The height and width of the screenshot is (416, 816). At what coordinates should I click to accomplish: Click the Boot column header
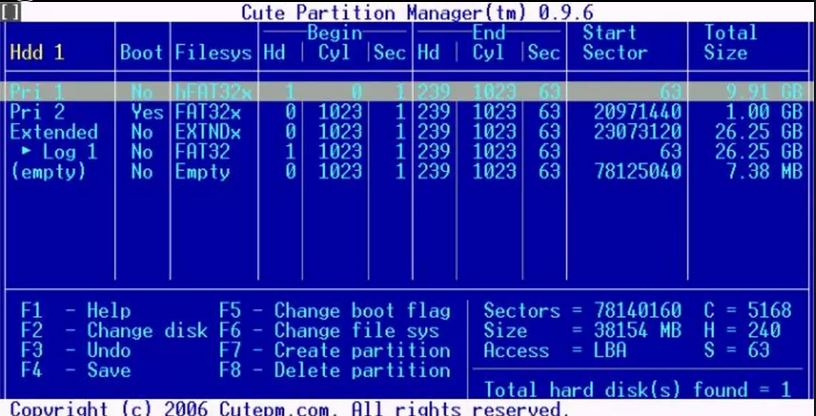click(142, 52)
